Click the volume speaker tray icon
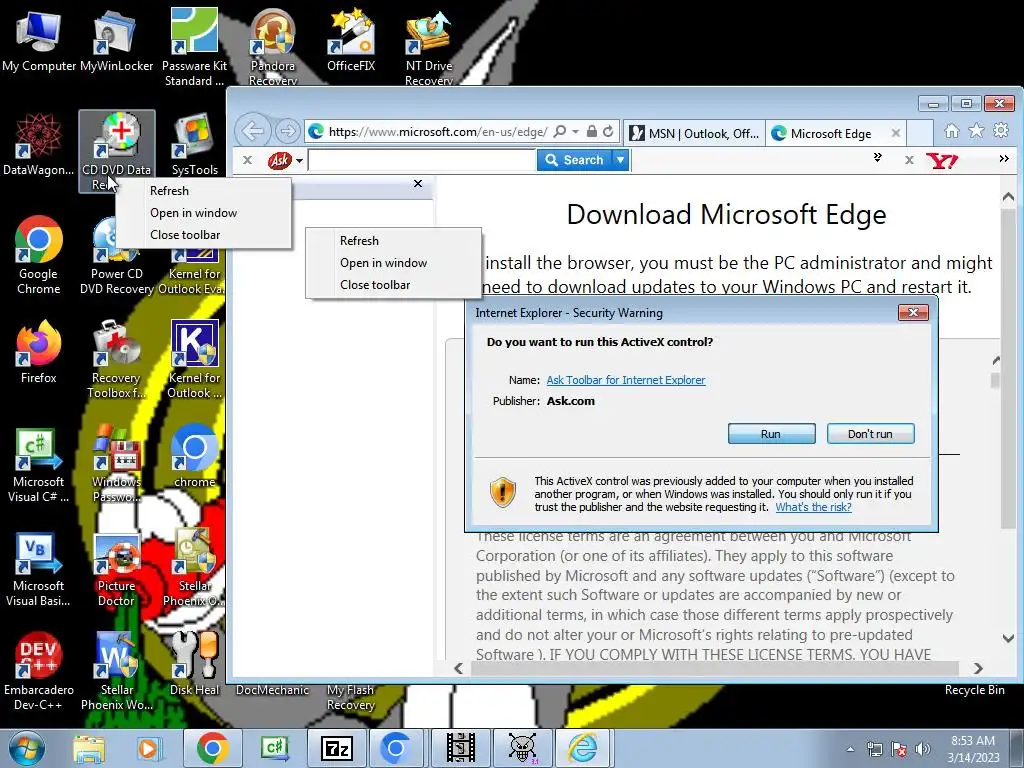Screen dimensions: 1024x768 pyautogui.click(x=923, y=749)
